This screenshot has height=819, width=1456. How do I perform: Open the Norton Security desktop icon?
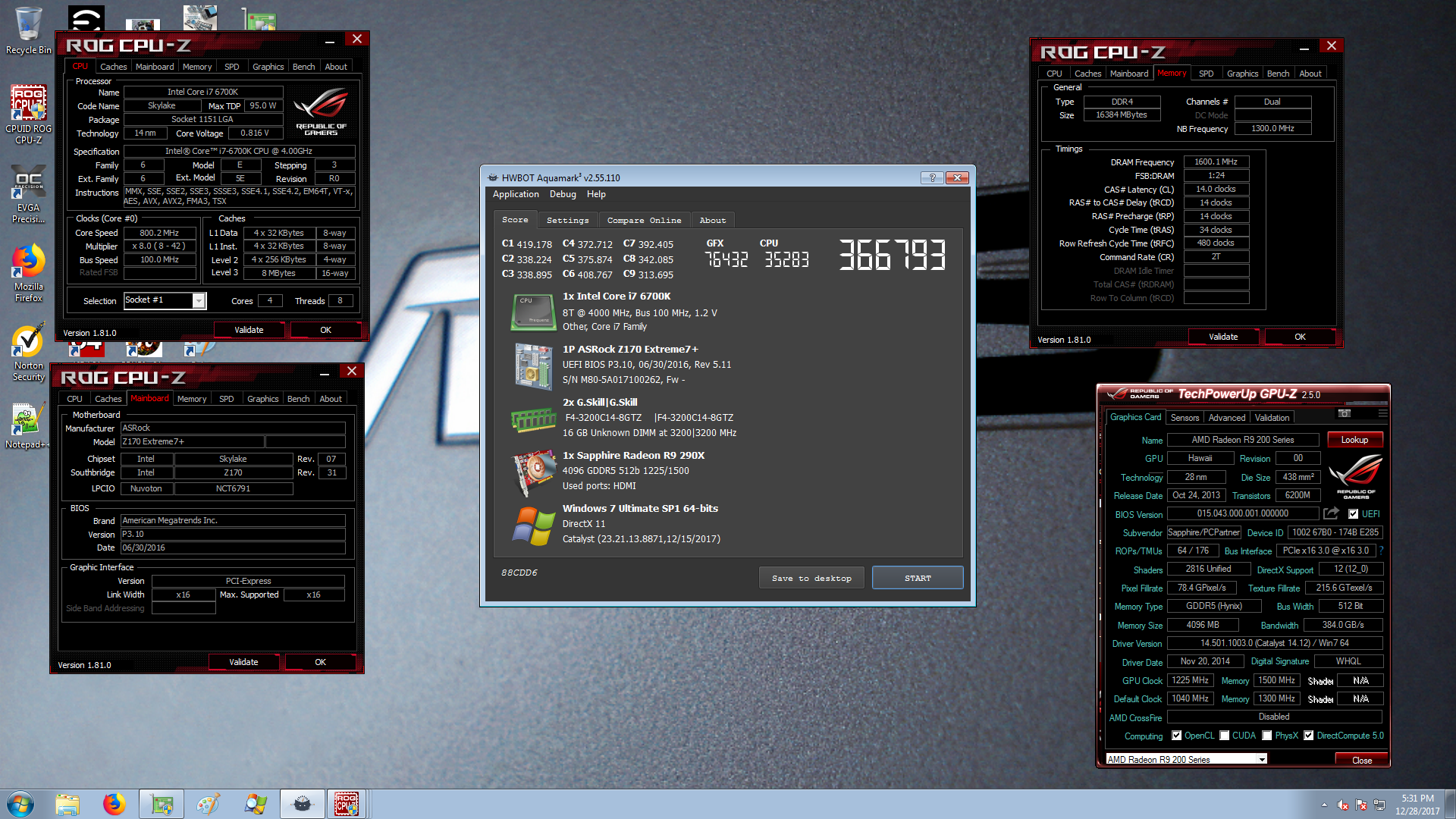click(x=28, y=353)
